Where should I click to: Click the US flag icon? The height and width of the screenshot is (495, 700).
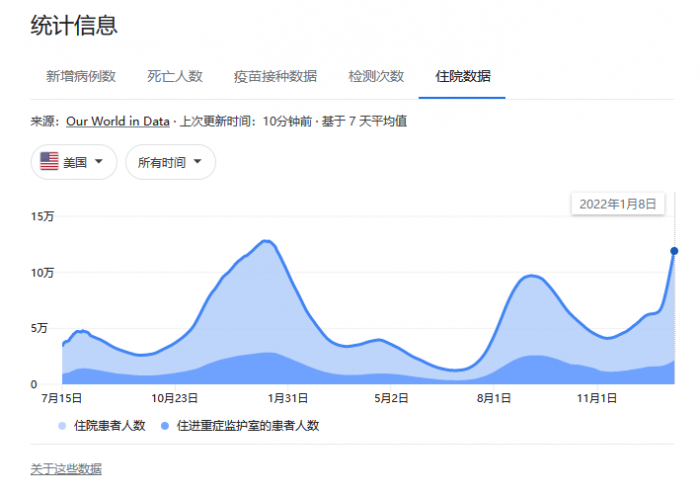coord(49,162)
